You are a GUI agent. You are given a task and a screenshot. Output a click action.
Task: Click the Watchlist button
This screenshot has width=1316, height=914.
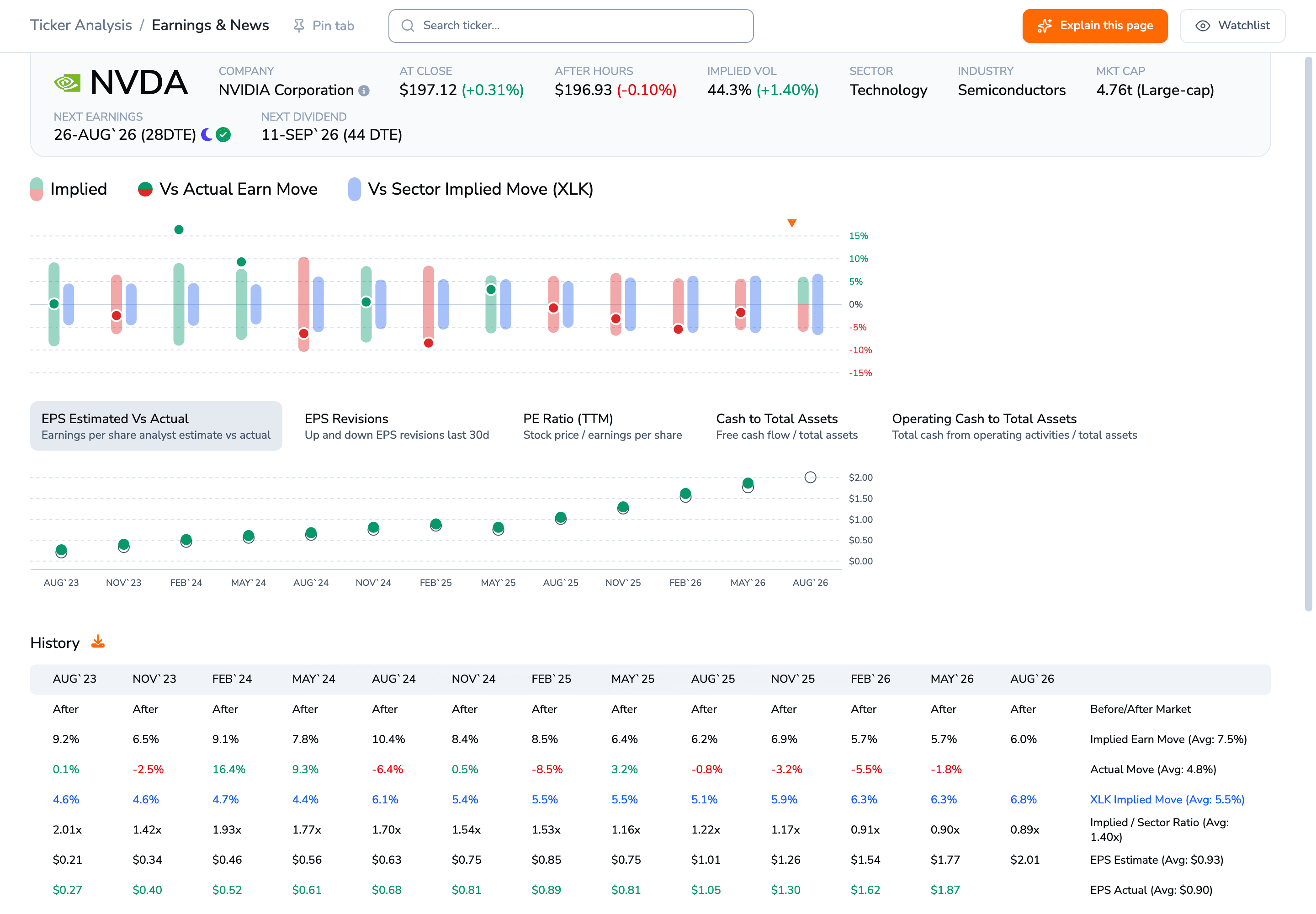point(1232,26)
